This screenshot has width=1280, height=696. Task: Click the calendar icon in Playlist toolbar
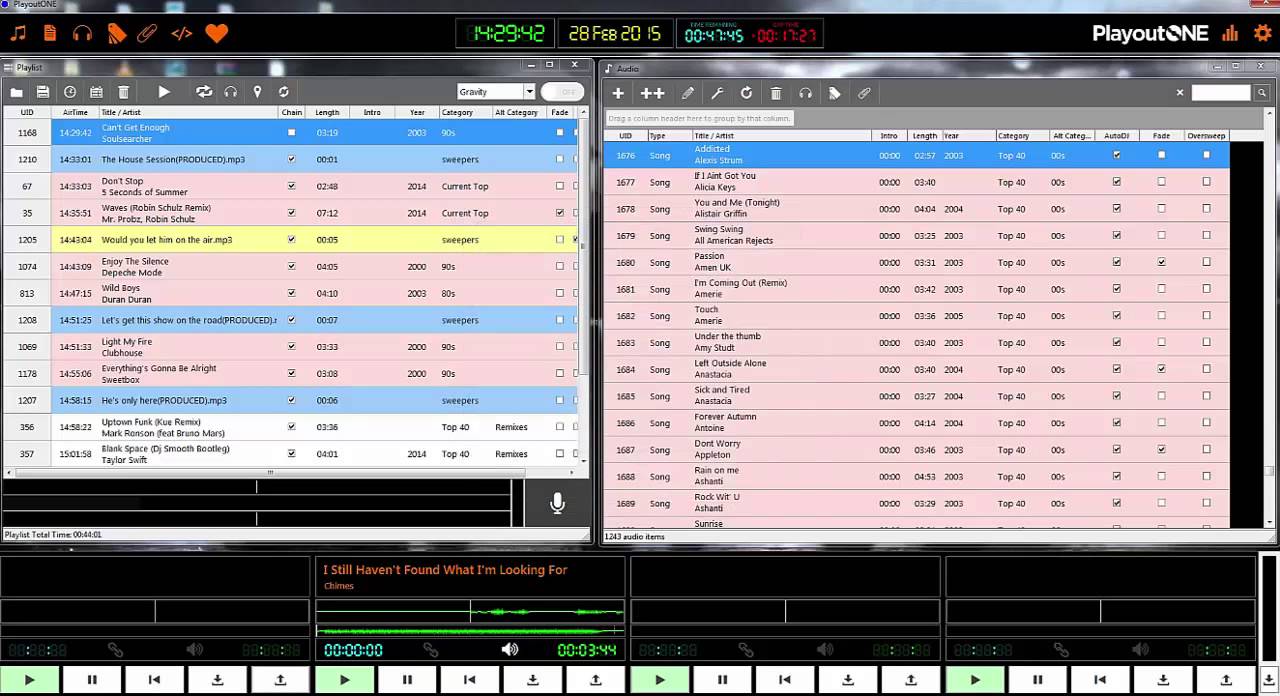coord(96,92)
